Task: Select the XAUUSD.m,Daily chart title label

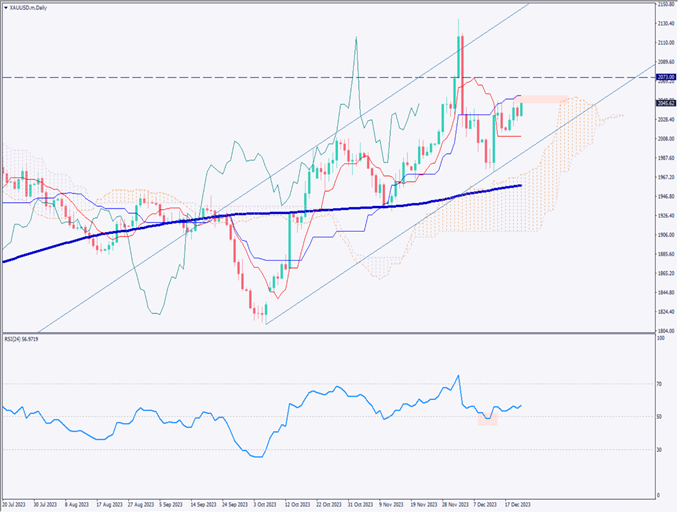Action: click(x=31, y=6)
